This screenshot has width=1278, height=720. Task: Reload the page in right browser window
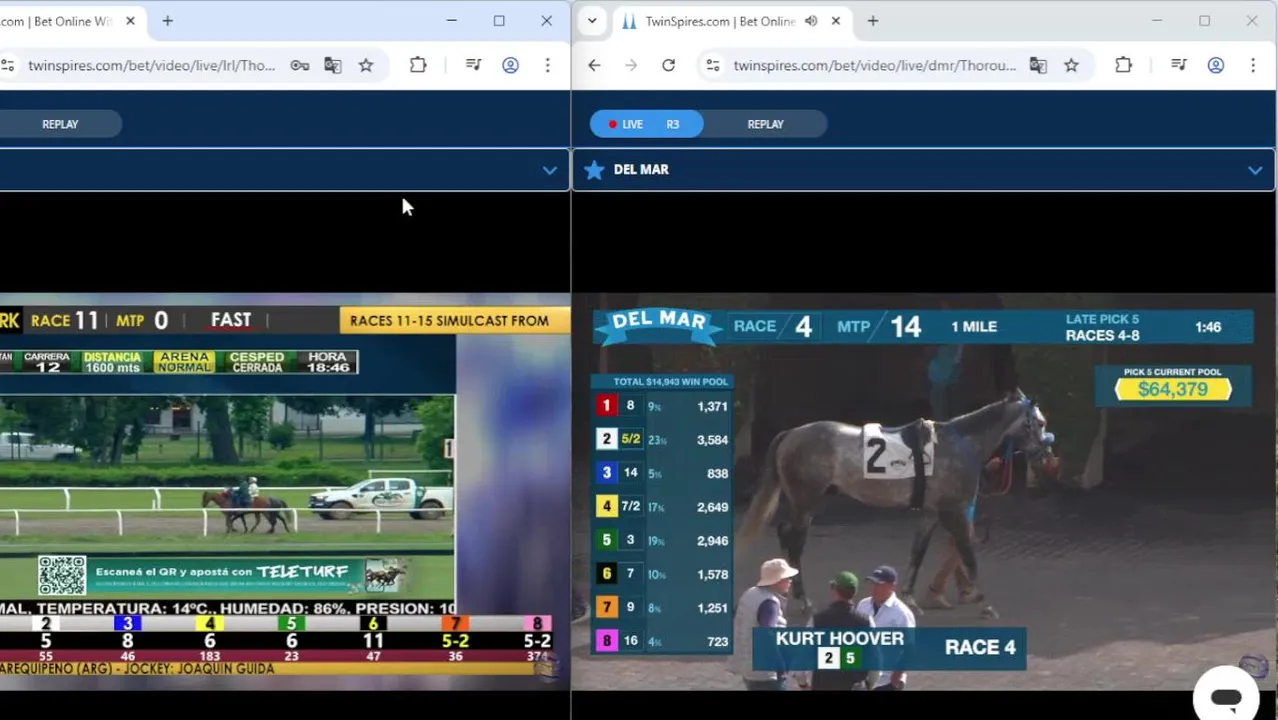point(668,65)
